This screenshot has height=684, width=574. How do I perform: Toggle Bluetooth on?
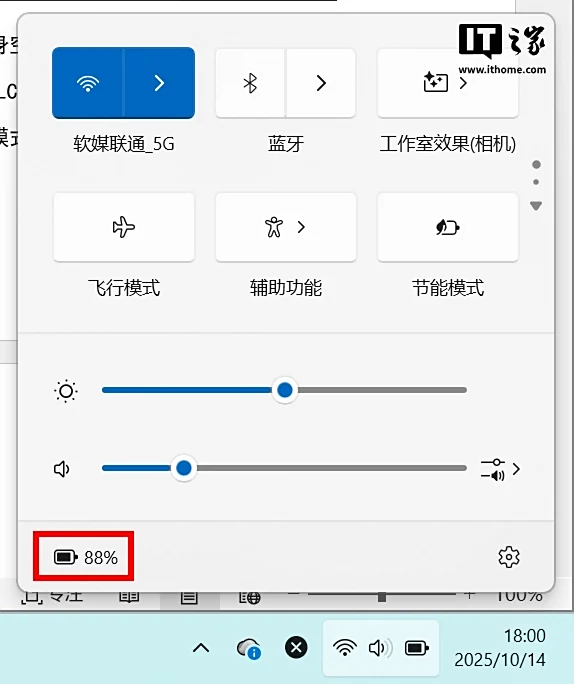tap(250, 83)
